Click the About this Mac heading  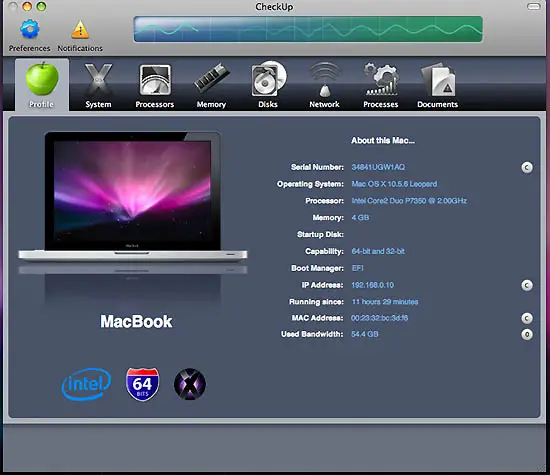383,141
